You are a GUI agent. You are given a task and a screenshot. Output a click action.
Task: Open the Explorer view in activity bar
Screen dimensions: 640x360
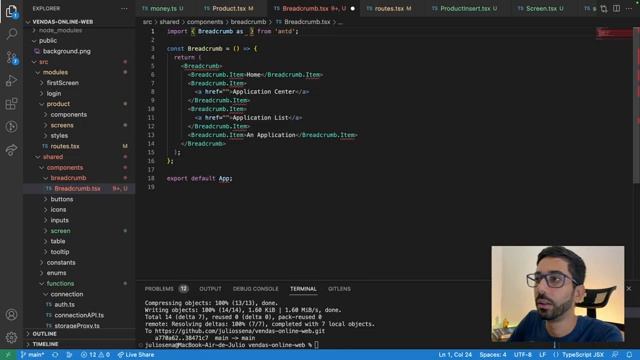[11, 11]
